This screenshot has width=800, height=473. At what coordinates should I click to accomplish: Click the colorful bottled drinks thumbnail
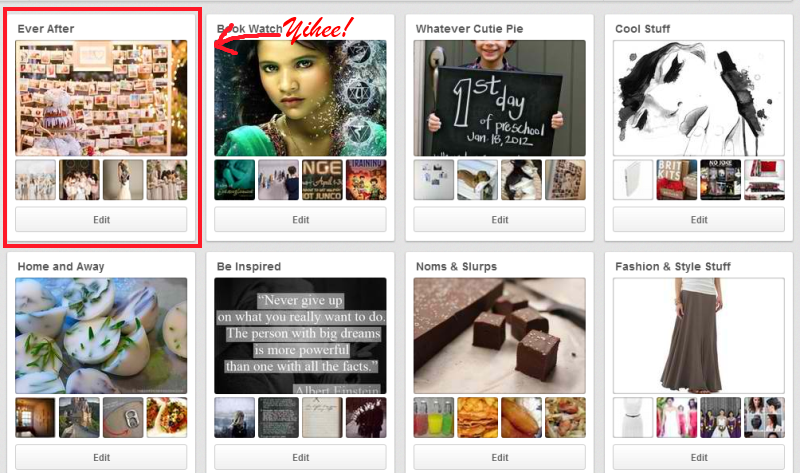point(434,417)
